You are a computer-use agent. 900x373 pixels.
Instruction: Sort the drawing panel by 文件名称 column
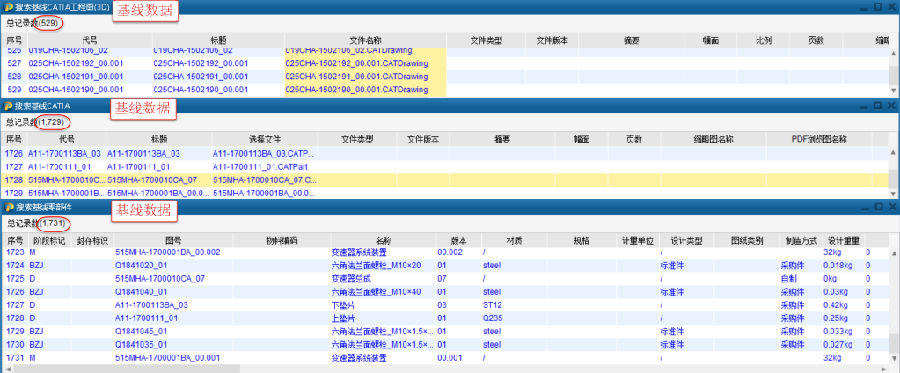point(365,40)
